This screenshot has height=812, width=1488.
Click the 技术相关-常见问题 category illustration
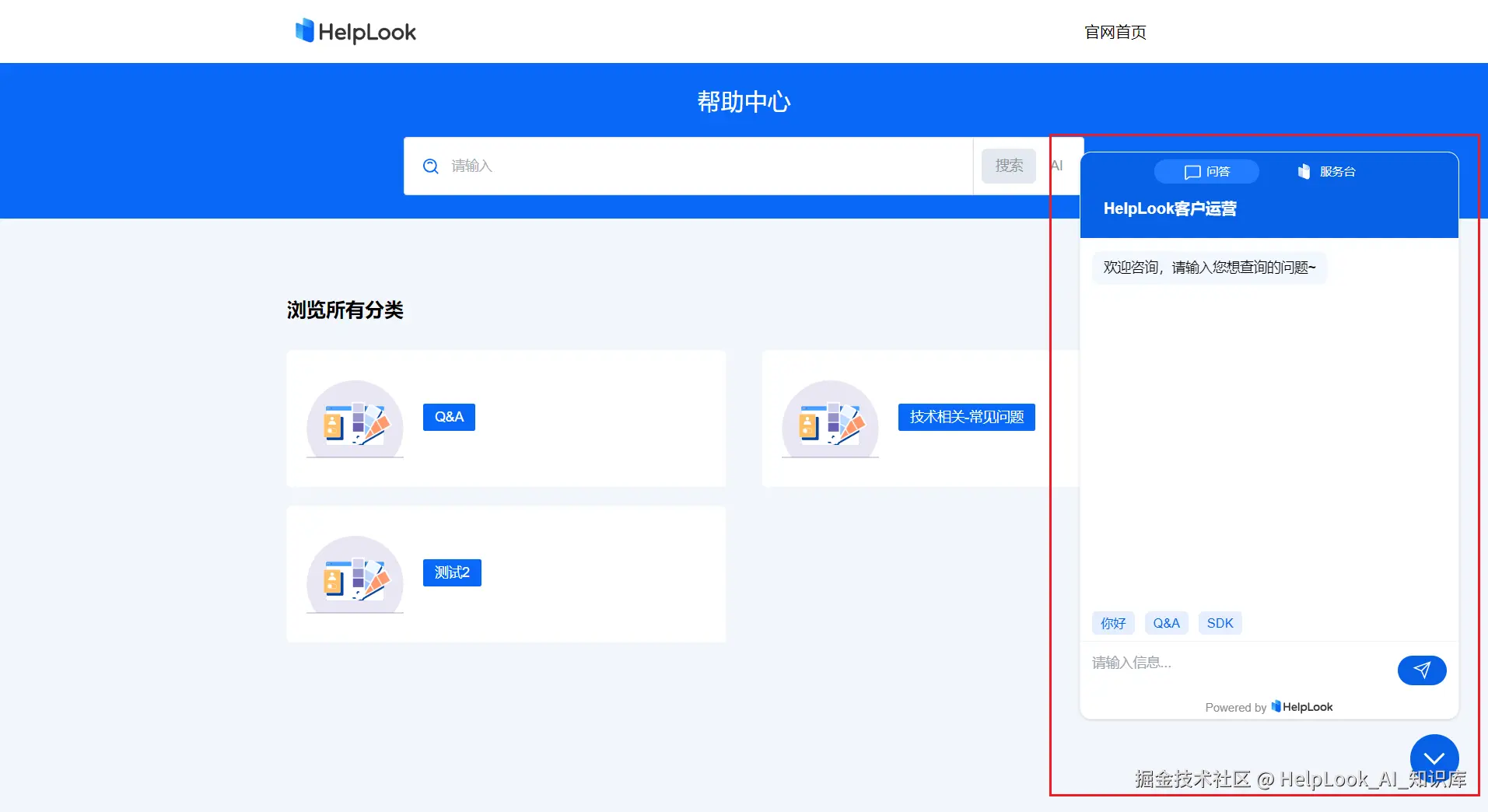[830, 419]
